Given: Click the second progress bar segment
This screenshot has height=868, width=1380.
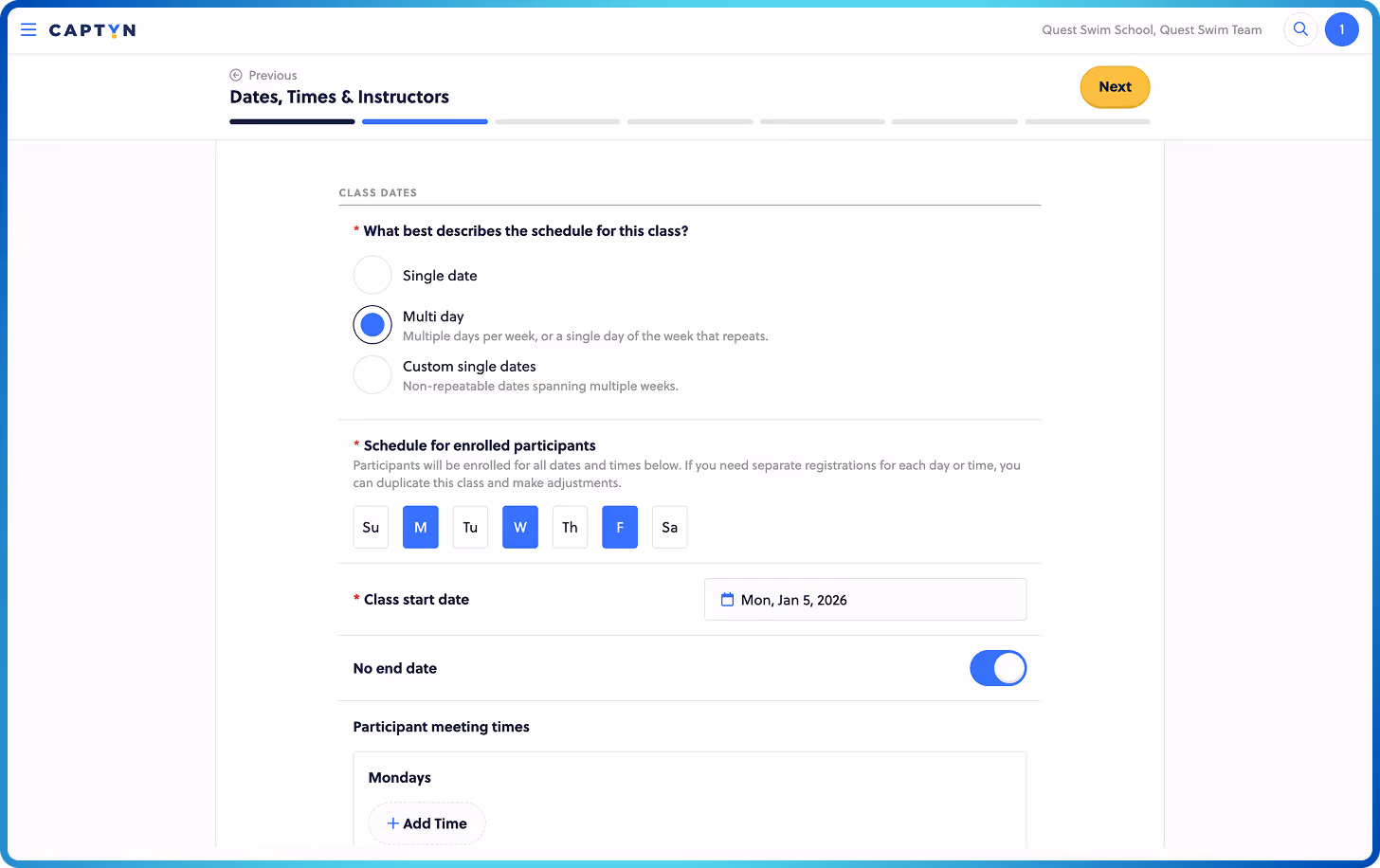Looking at the screenshot, I should click(425, 121).
